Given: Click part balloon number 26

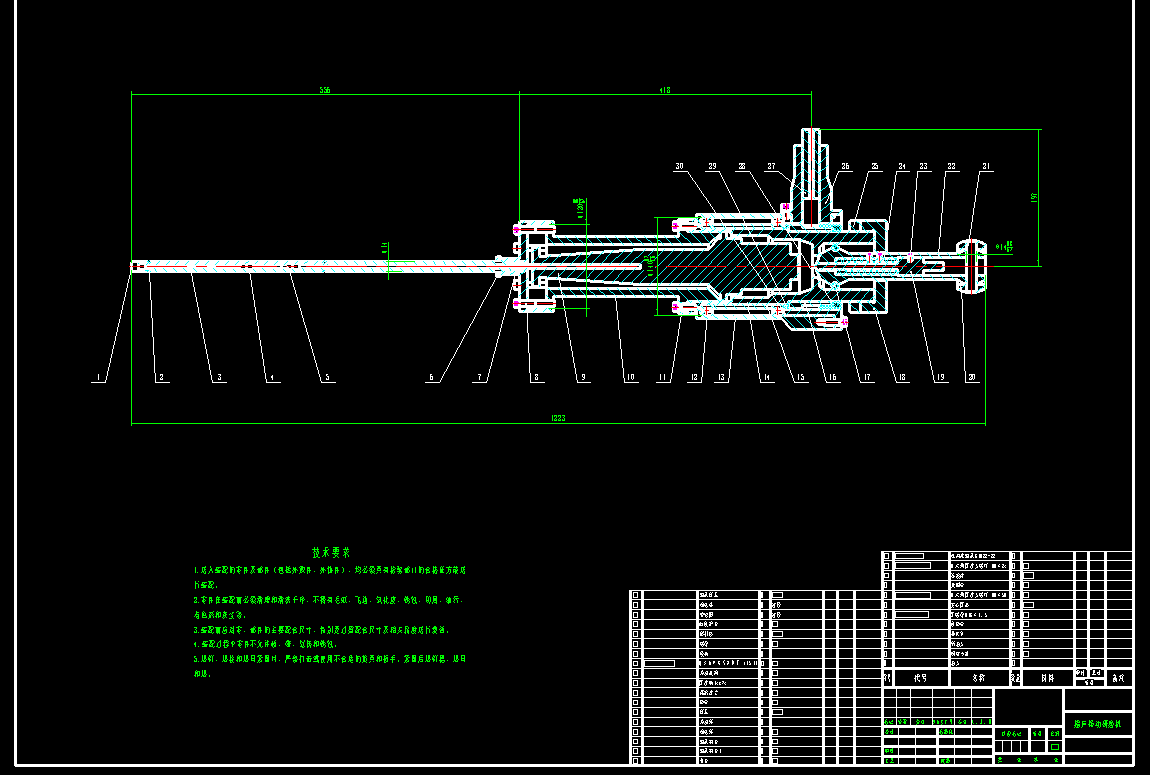Looking at the screenshot, I should (845, 166).
